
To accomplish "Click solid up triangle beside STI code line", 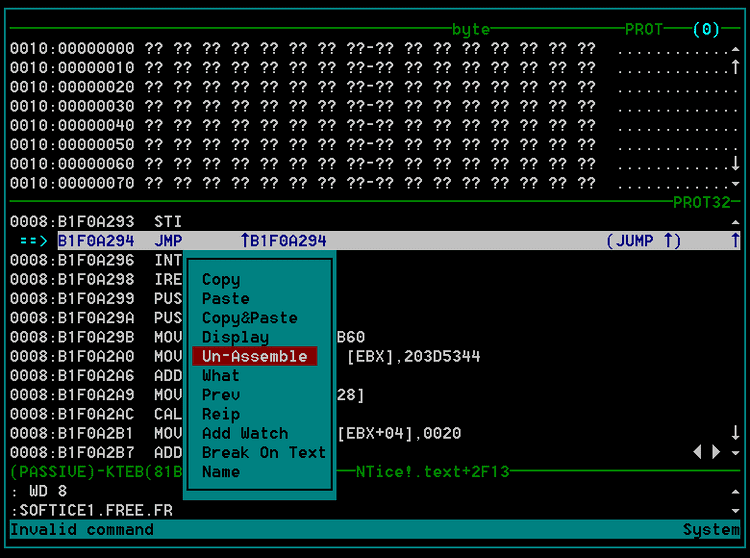I will pos(735,222).
